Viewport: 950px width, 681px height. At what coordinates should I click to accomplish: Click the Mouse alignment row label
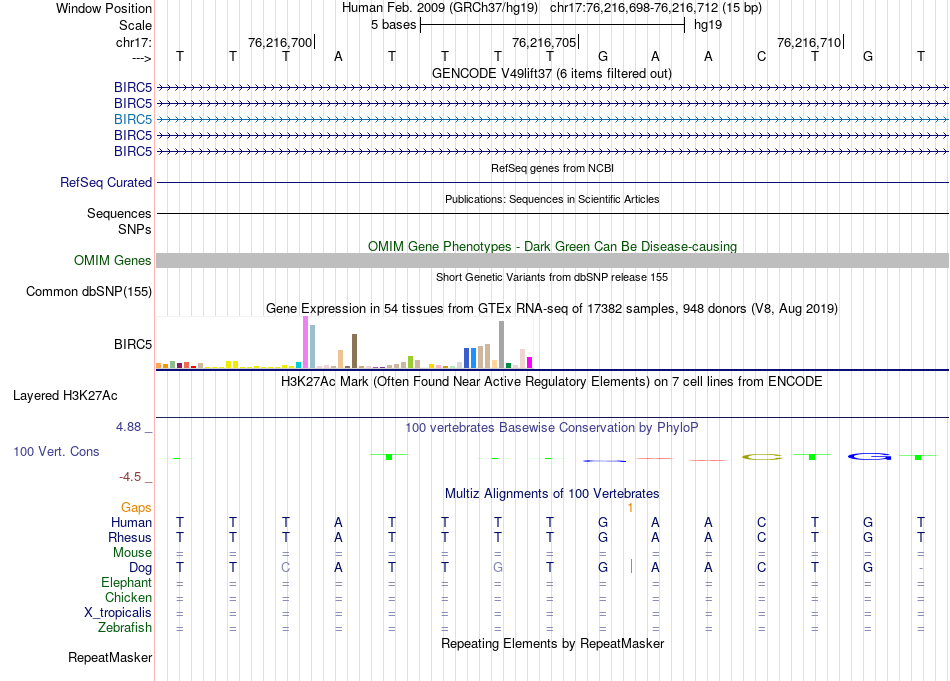pos(132,553)
